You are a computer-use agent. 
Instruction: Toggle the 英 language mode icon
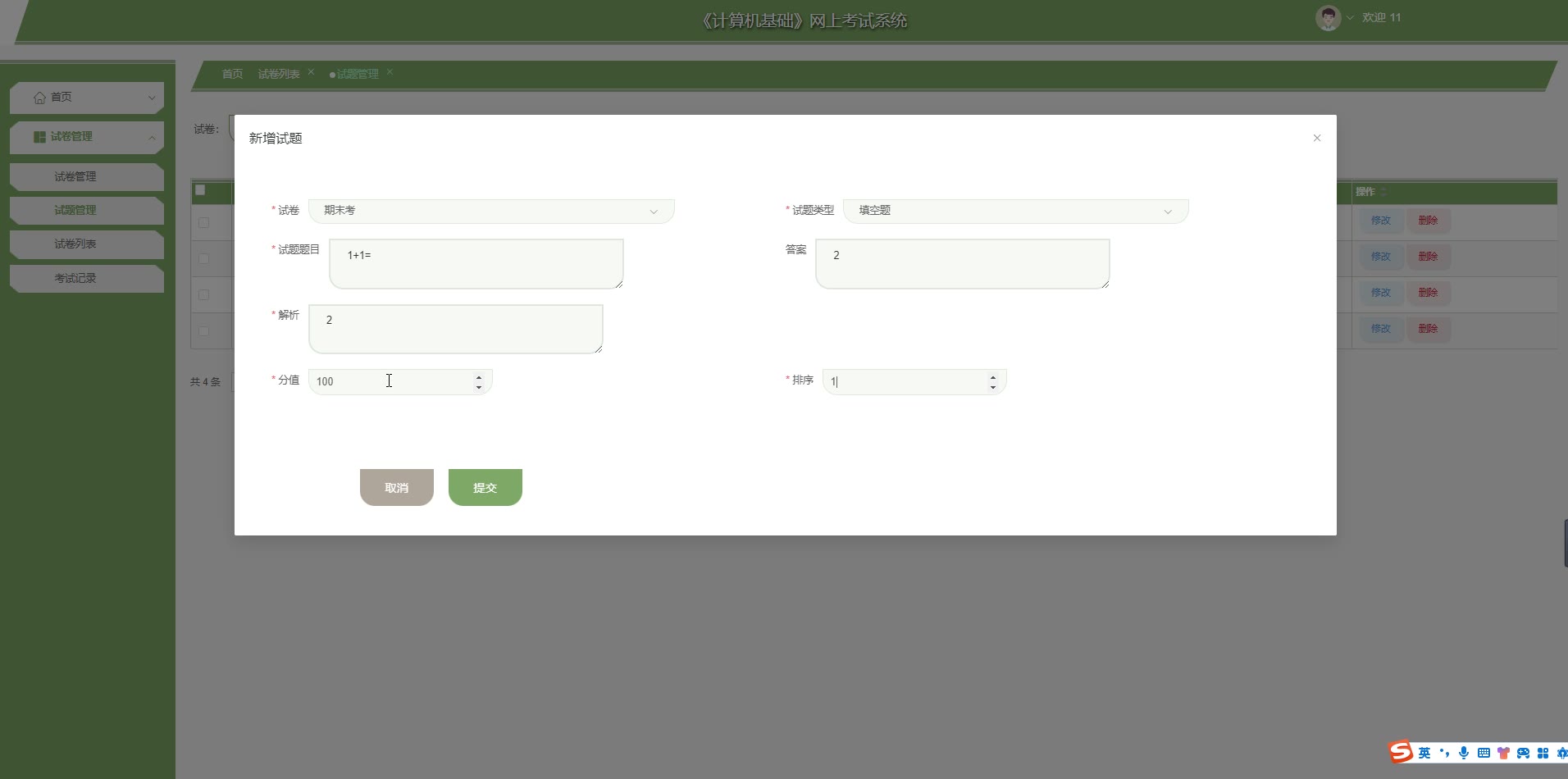1424,753
